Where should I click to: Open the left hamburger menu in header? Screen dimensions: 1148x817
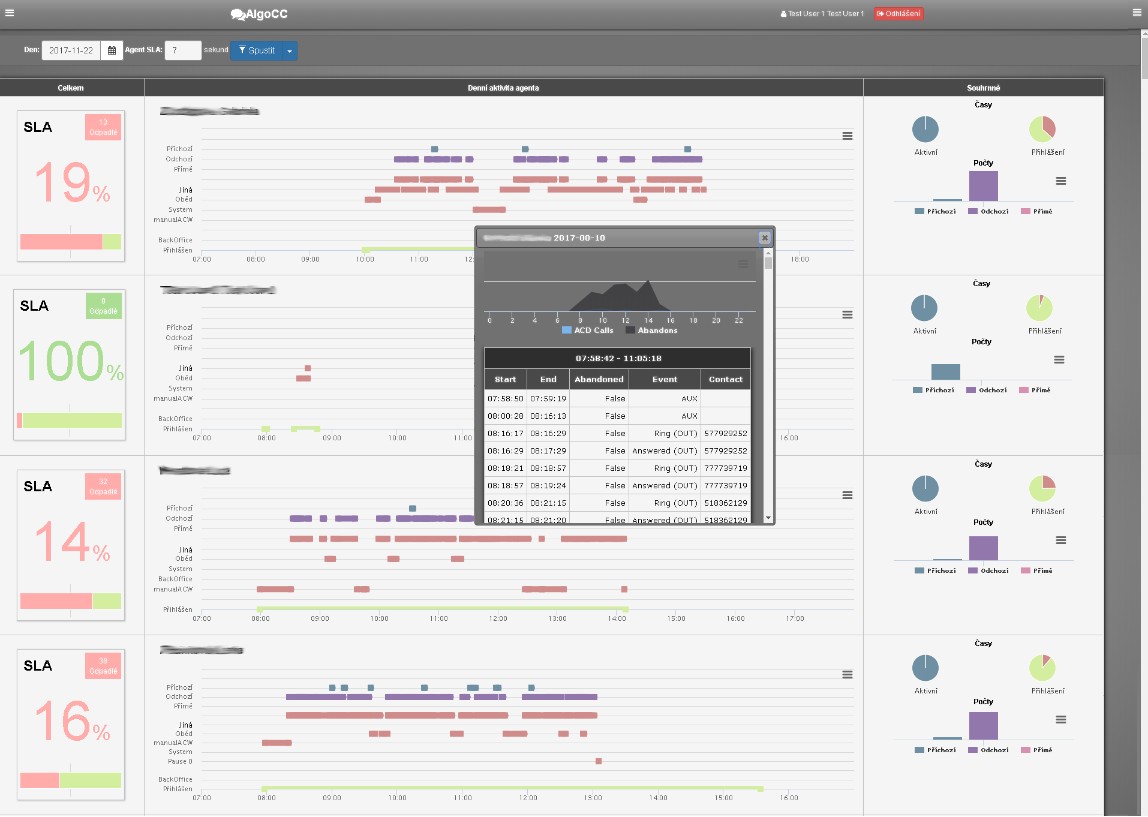click(x=11, y=13)
